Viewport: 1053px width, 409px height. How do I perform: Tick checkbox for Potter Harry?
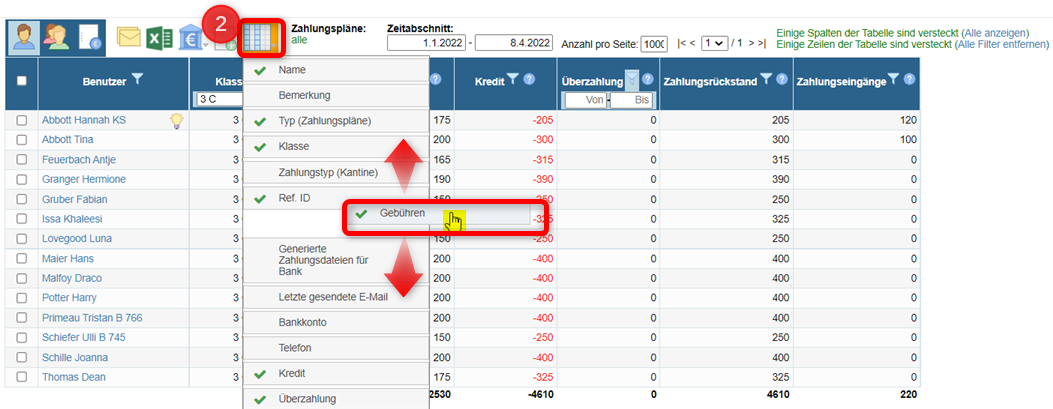[21, 298]
